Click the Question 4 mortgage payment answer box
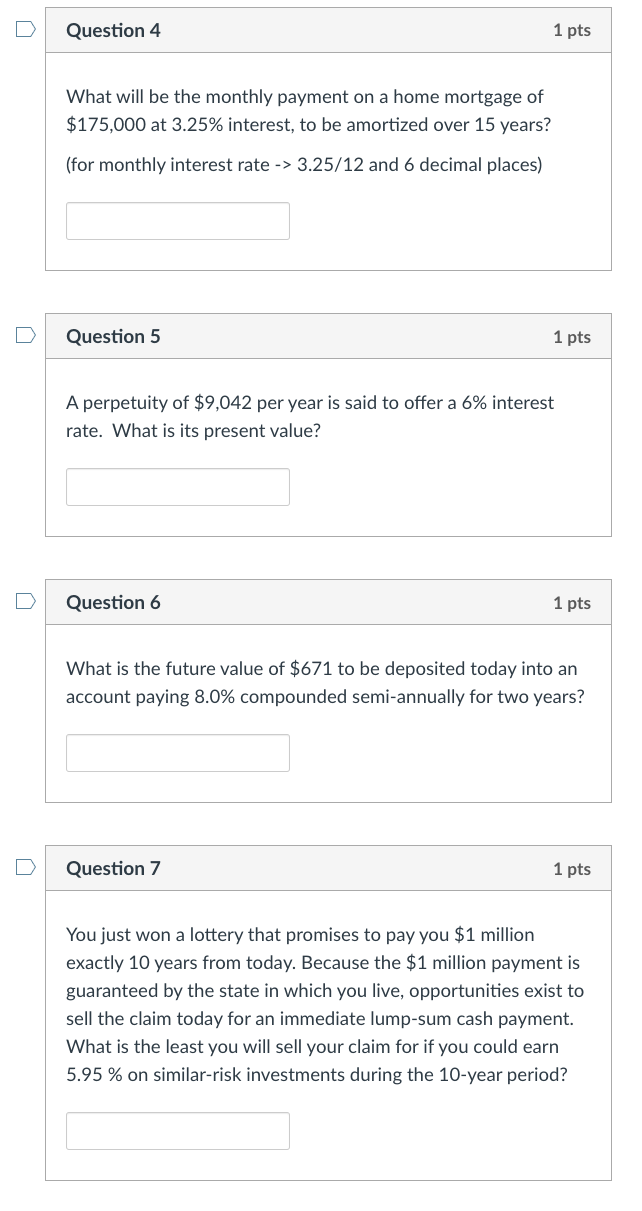Screen dimensions: 642x1211 178,221
